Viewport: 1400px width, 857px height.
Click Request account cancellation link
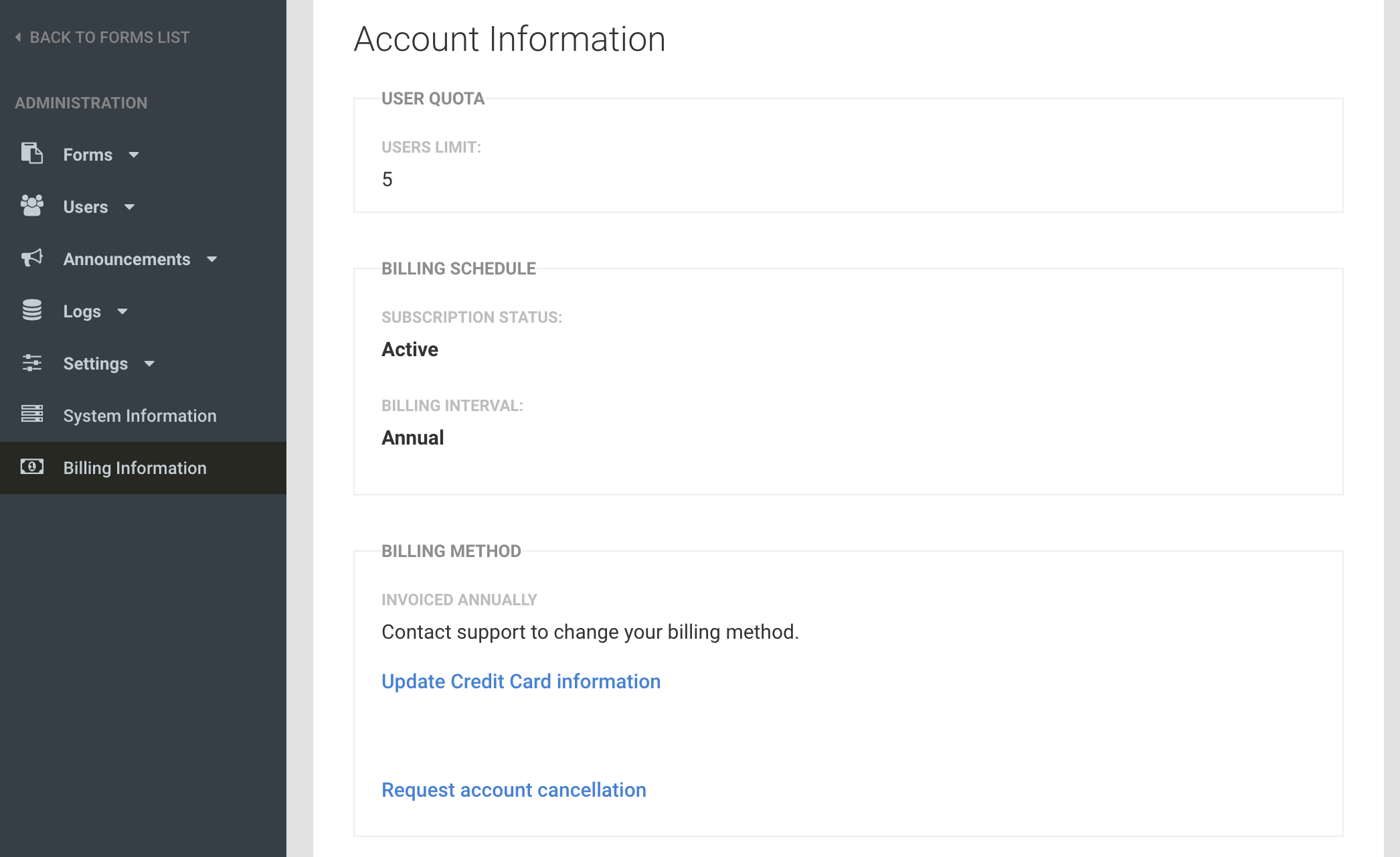513,790
